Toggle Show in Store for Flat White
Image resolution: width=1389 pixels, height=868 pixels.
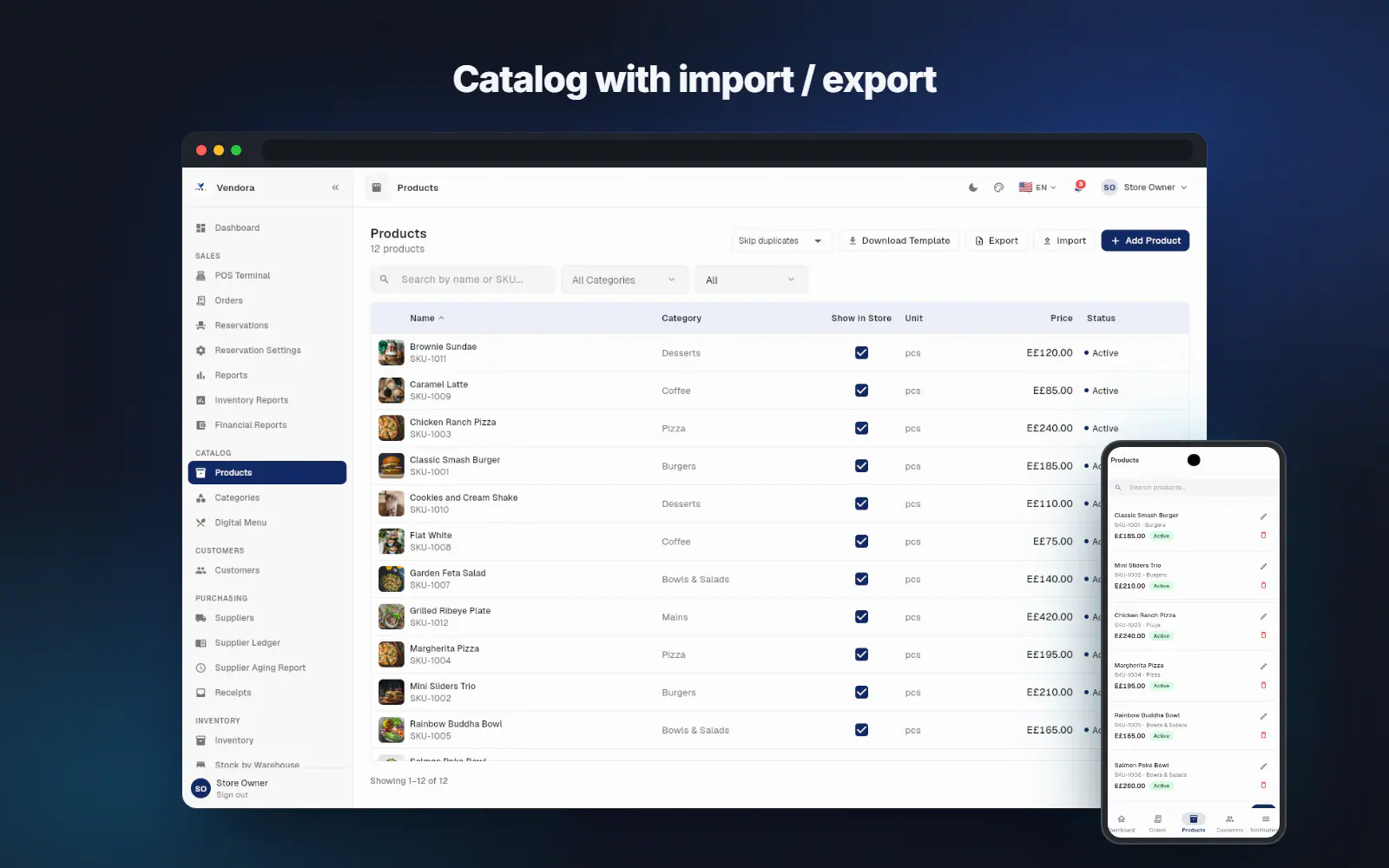pyautogui.click(x=861, y=541)
